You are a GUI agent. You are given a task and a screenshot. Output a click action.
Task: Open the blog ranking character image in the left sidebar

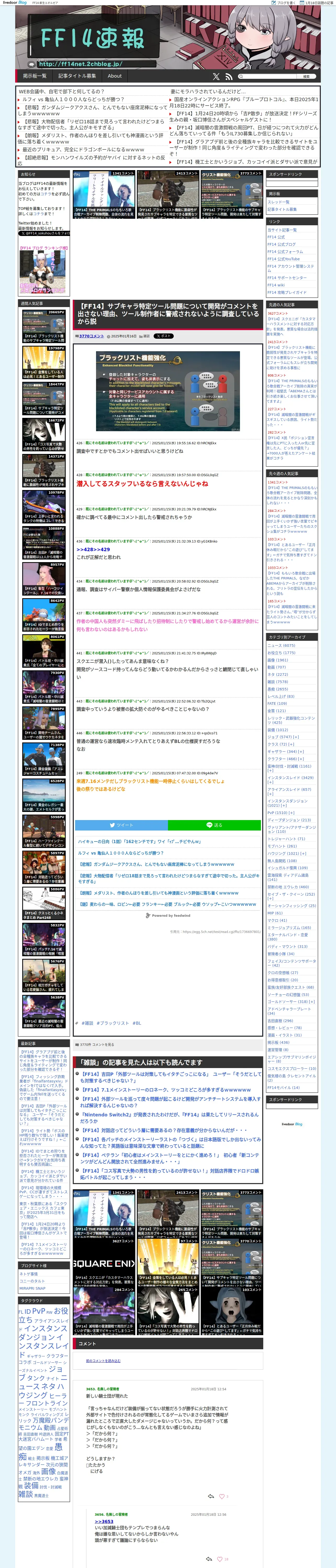(x=42, y=272)
